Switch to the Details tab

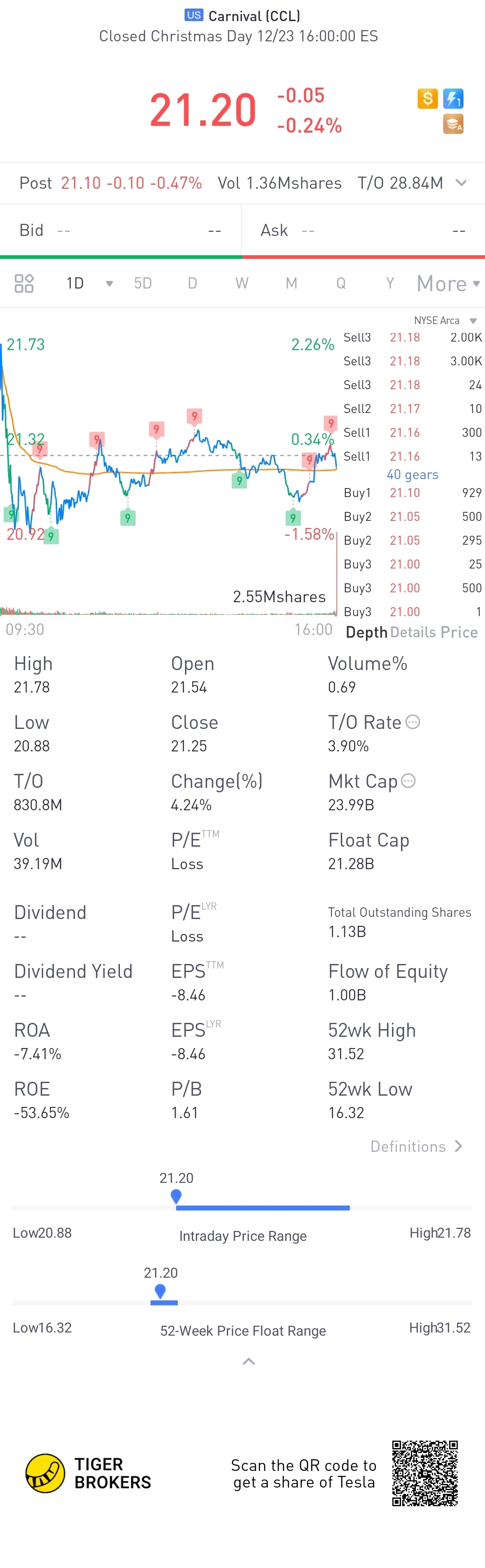coord(413,632)
